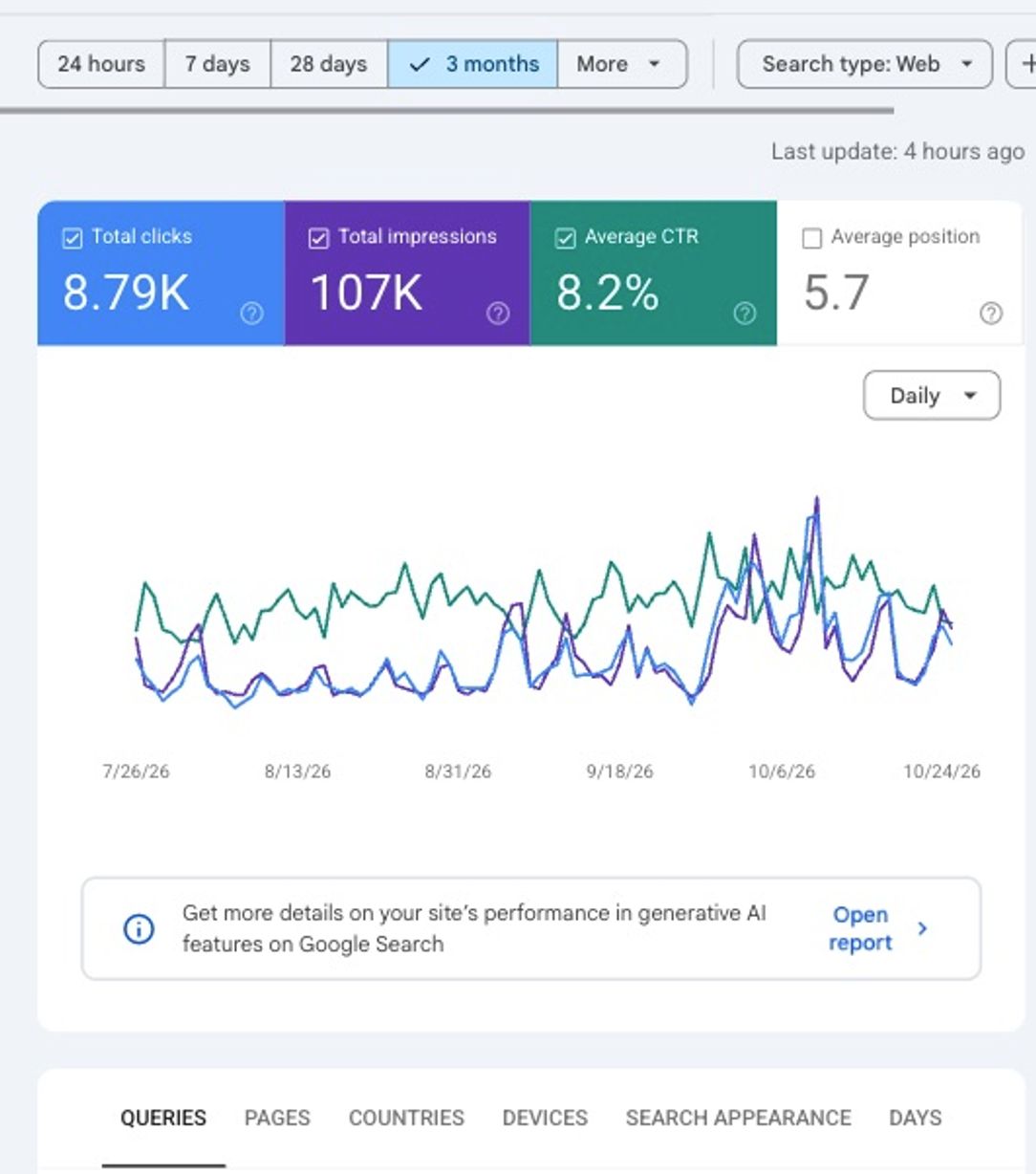Click the 9/18/26 chart axis date

[x=619, y=772]
